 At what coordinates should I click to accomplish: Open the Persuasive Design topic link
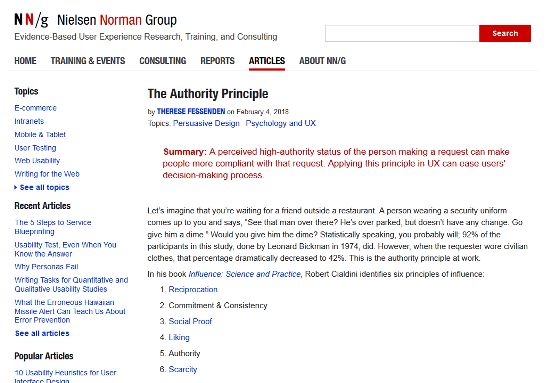click(206, 123)
